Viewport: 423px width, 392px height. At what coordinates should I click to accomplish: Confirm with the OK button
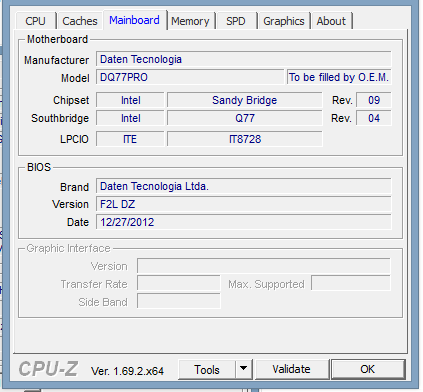tap(368, 369)
